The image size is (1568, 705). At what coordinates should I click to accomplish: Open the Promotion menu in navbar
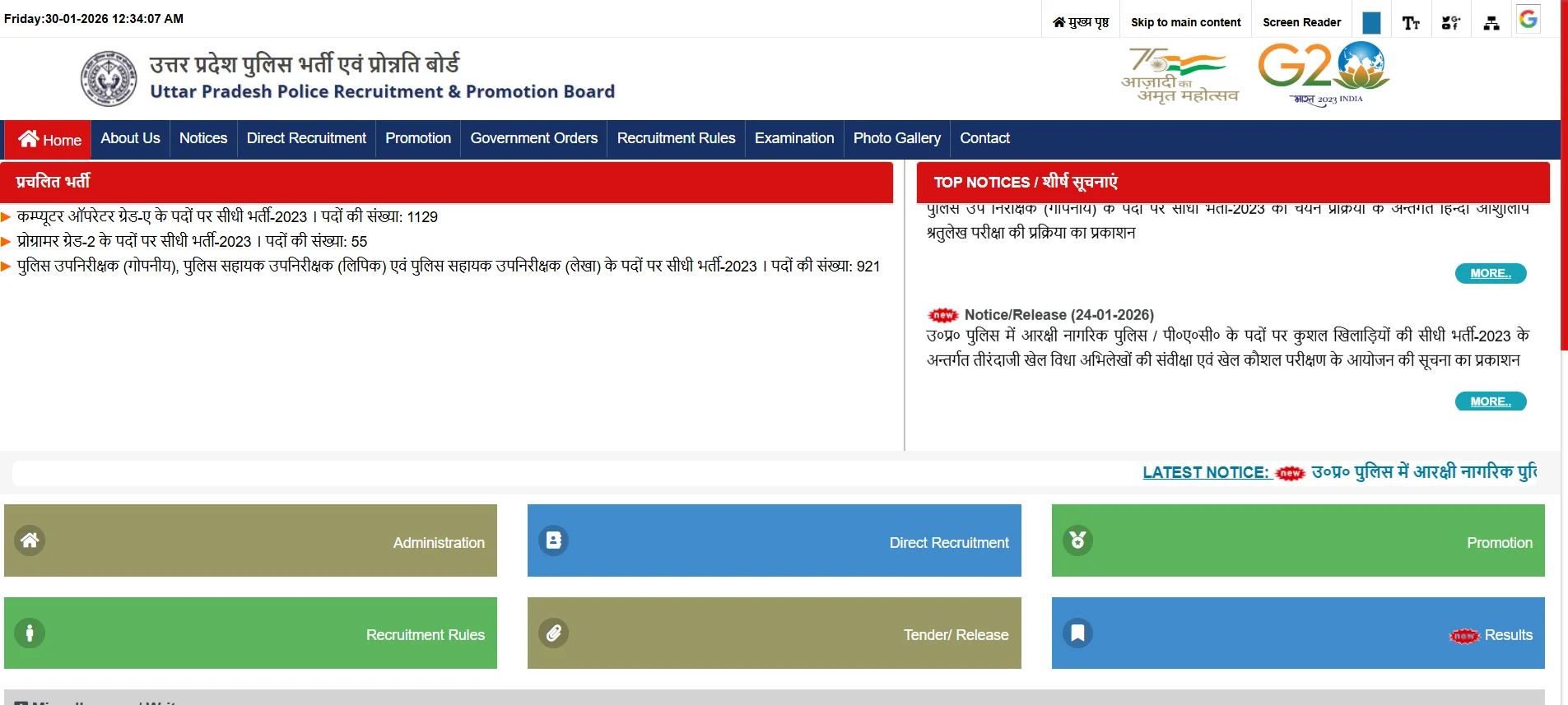coord(418,138)
